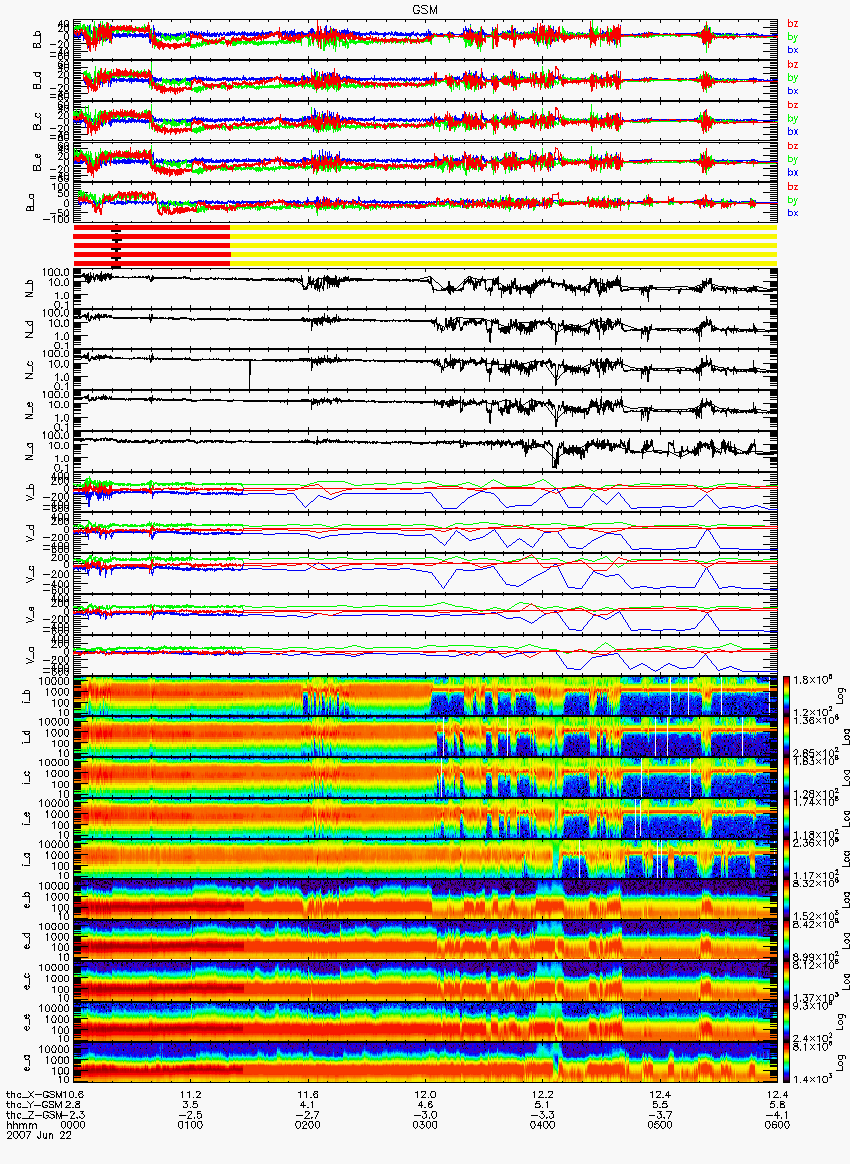Click the GSM plot title
850x1164 pixels.
click(x=425, y=10)
